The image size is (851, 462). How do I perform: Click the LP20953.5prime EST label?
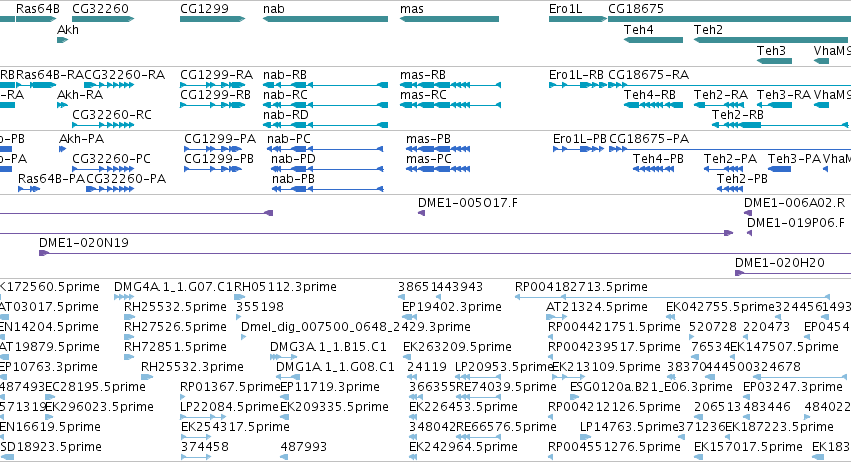coord(503,367)
